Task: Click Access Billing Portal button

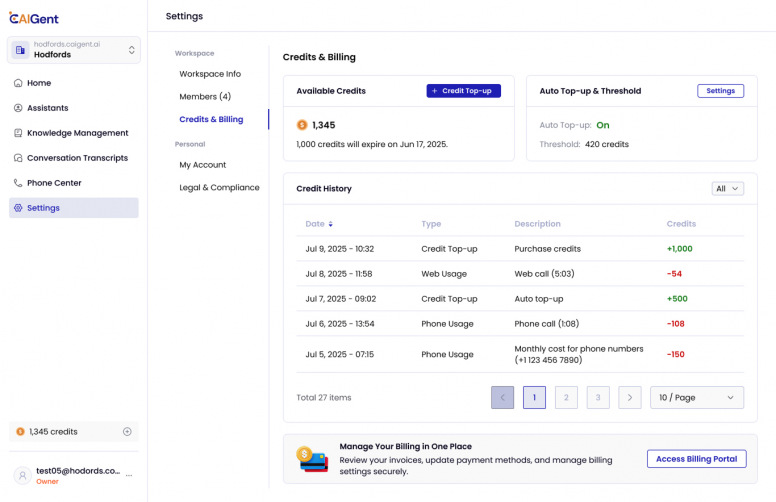Action: [695, 459]
